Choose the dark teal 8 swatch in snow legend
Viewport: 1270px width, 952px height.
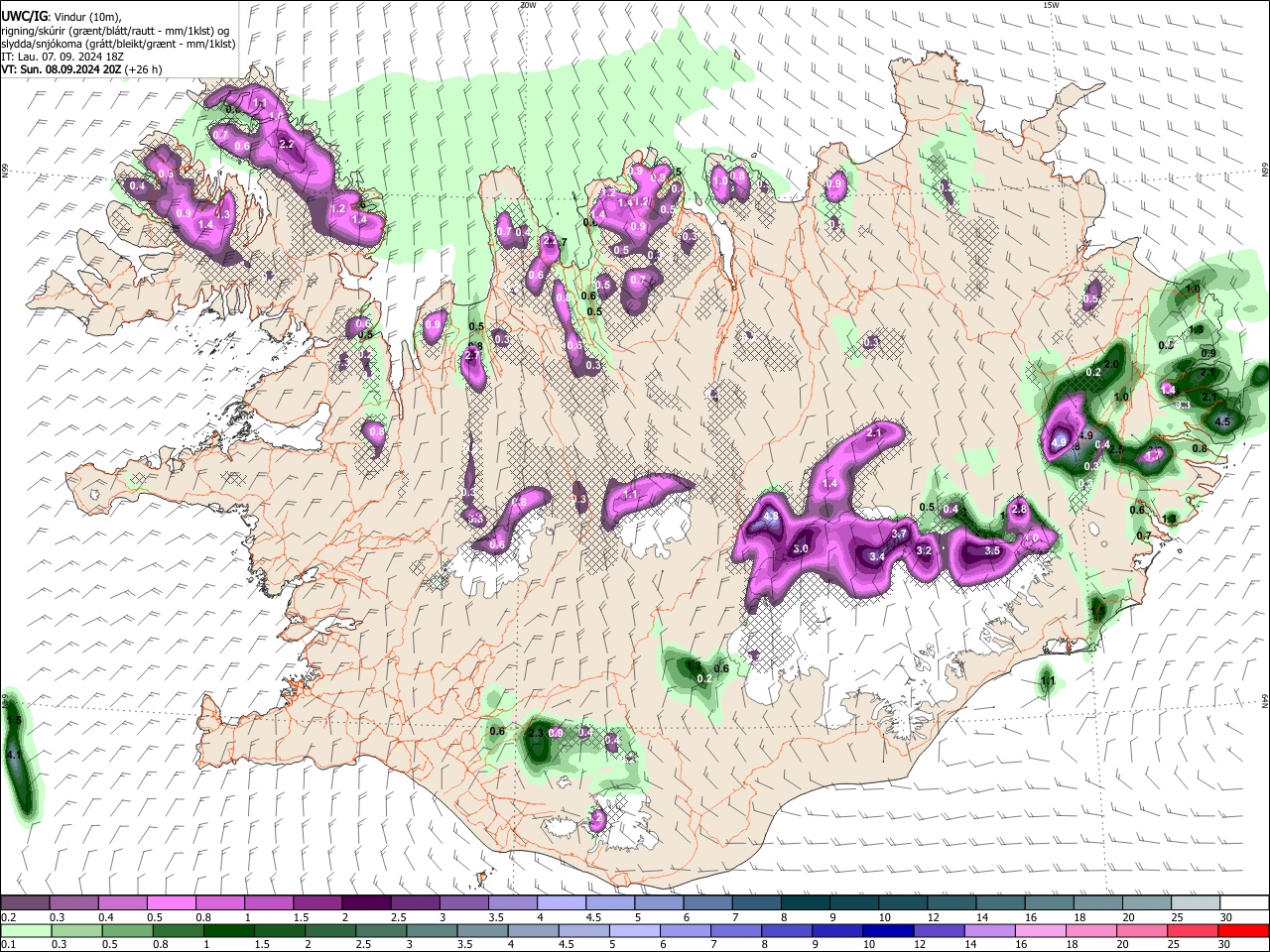[x=804, y=903]
